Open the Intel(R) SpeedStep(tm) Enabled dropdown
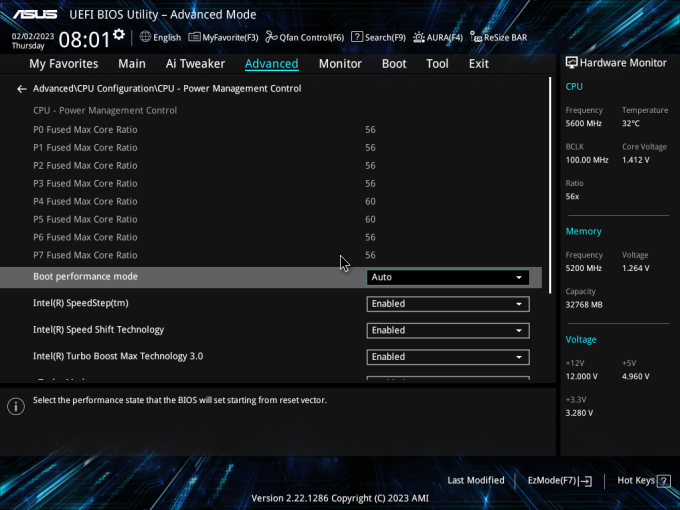This screenshot has height=510, width=680. coord(448,304)
